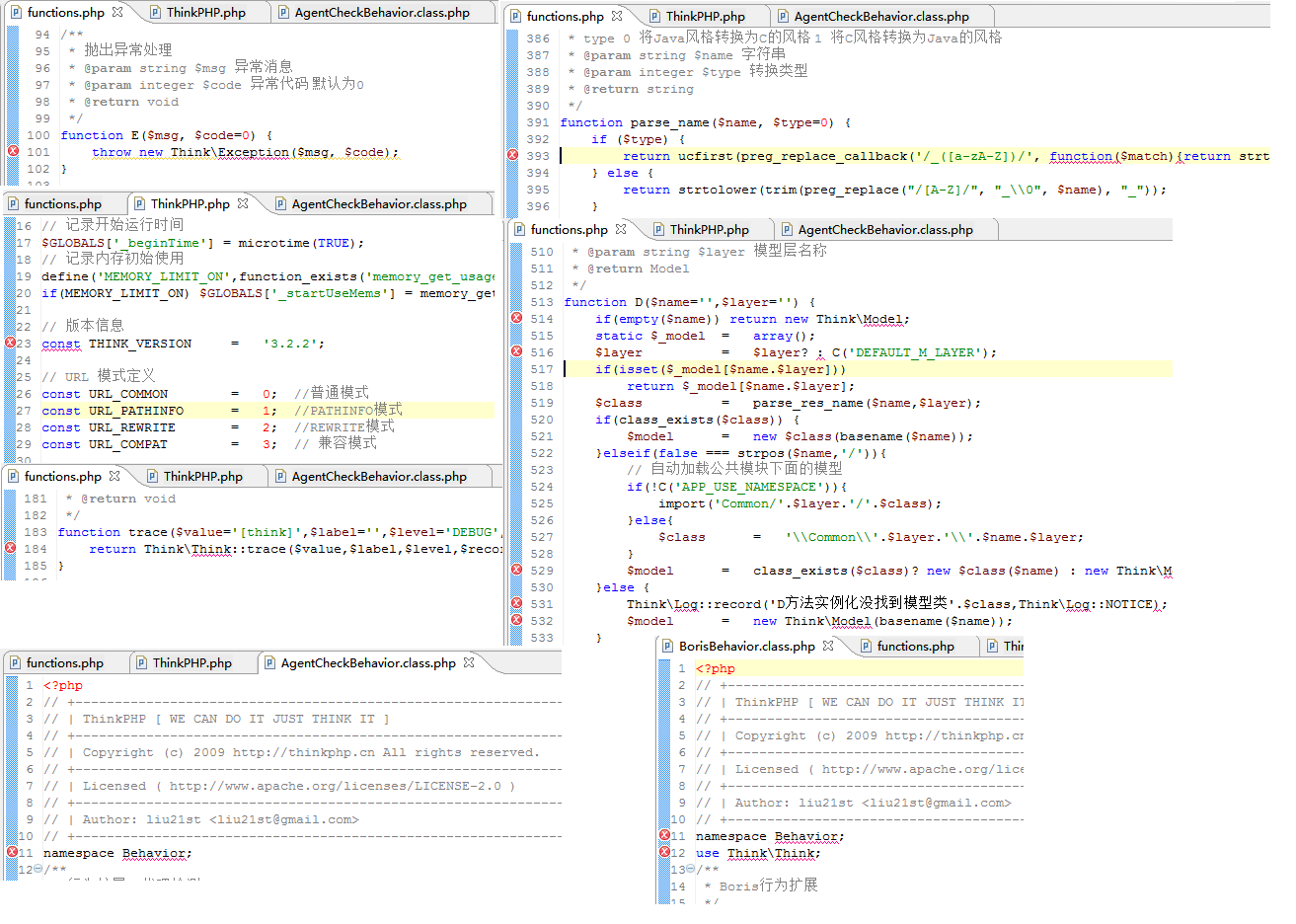Click the 'const URL_COMPAT' line

coord(209,444)
